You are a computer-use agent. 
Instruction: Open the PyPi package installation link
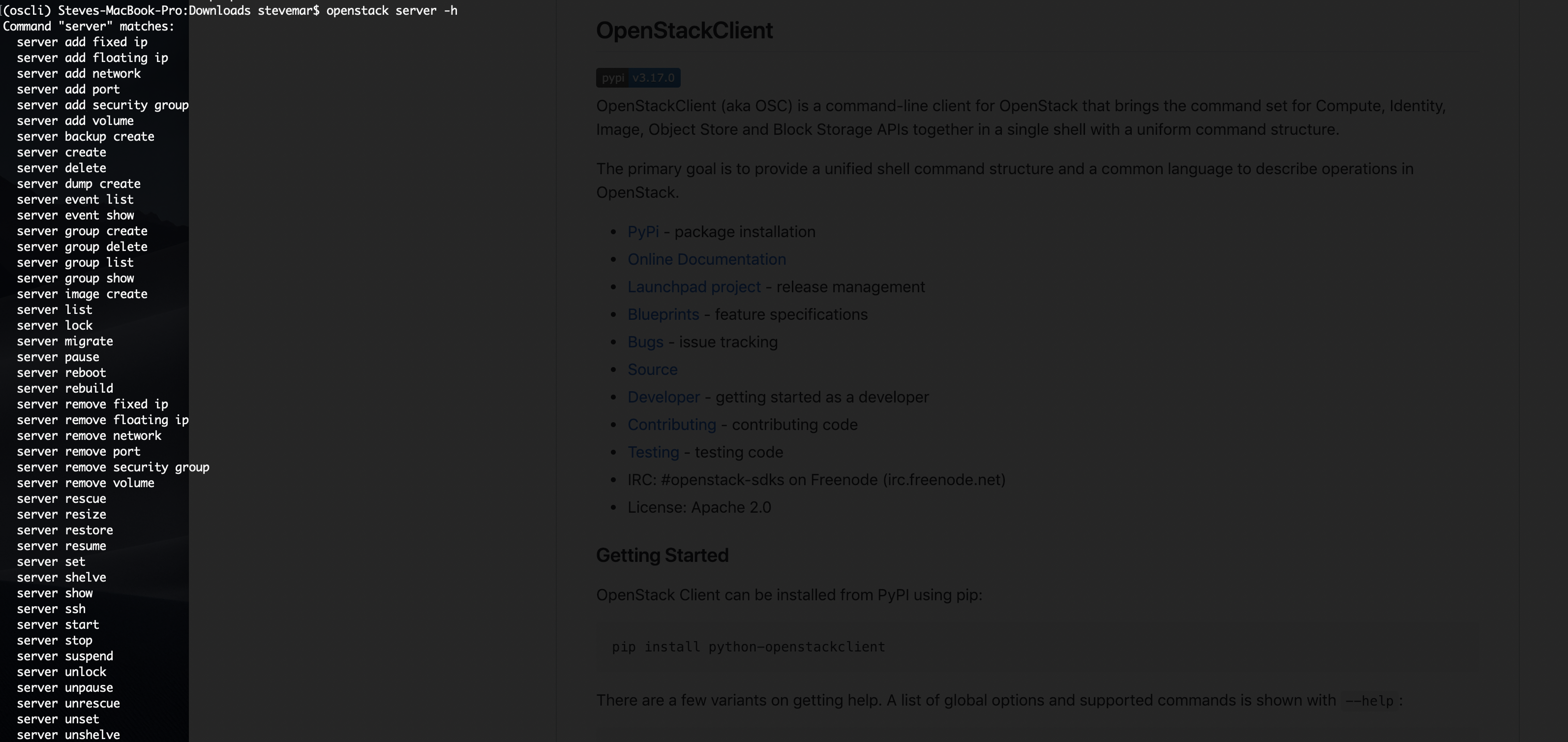pos(643,232)
